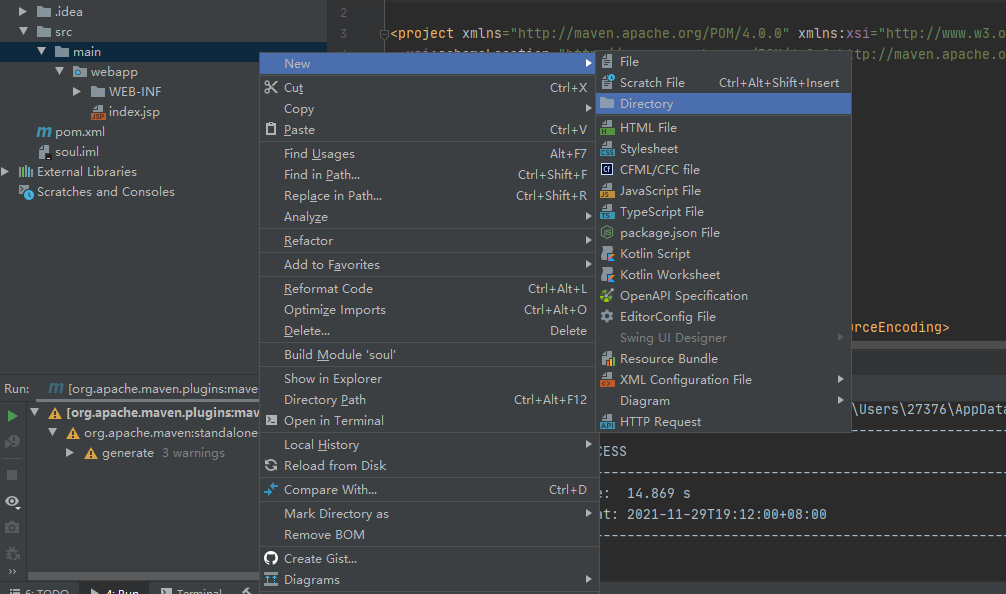Click the Kotlin Worksheet icon

607,275
